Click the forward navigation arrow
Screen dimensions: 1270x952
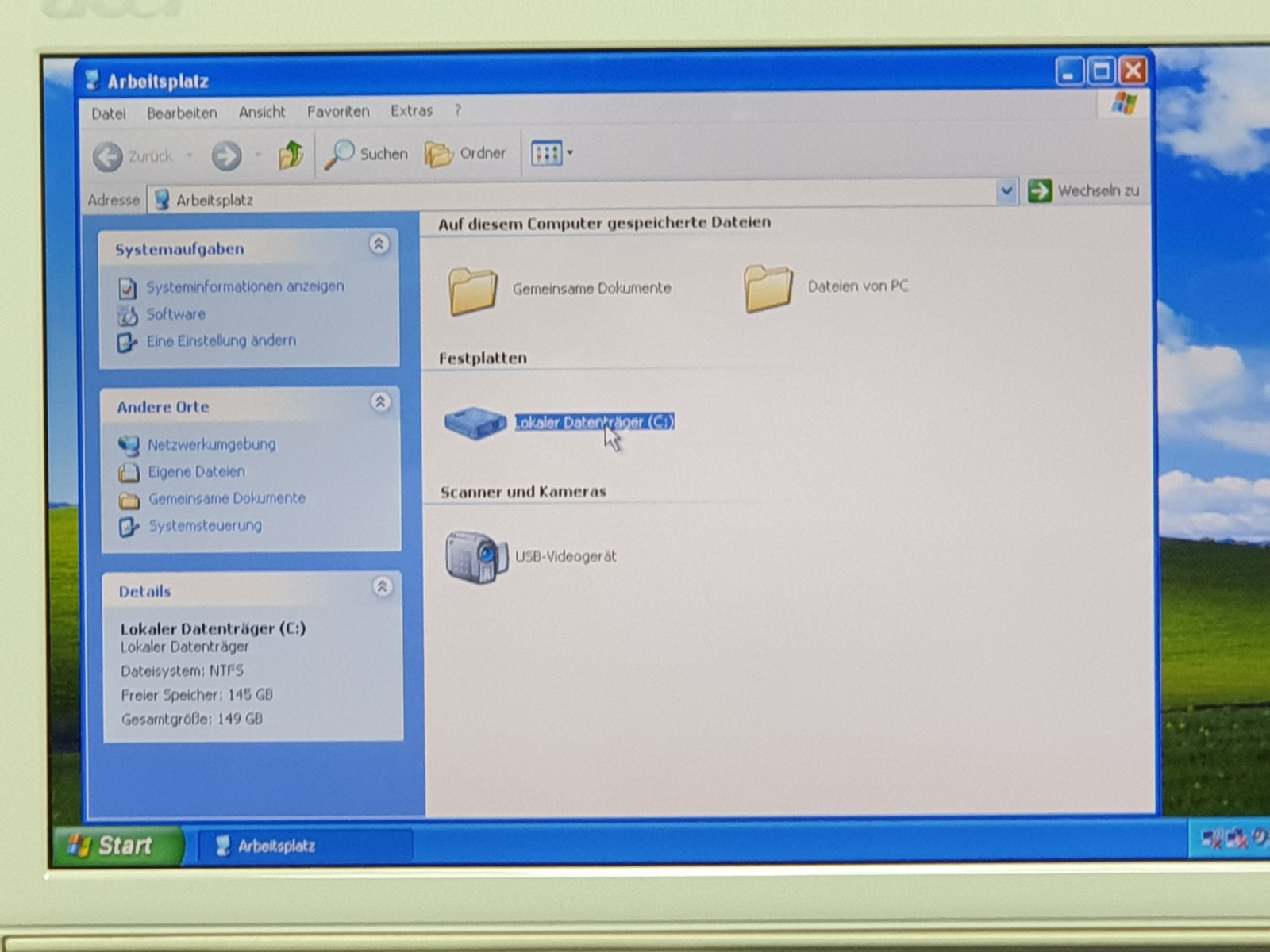point(226,155)
